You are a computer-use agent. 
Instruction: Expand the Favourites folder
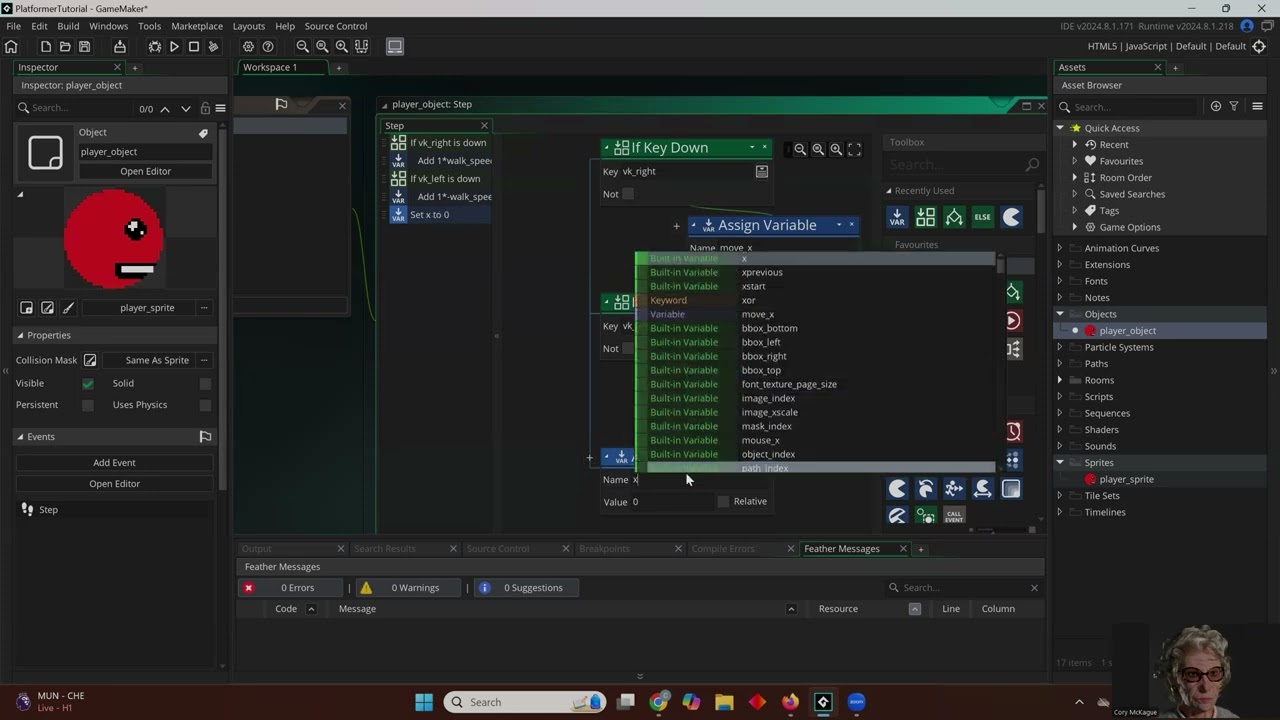pos(1075,161)
